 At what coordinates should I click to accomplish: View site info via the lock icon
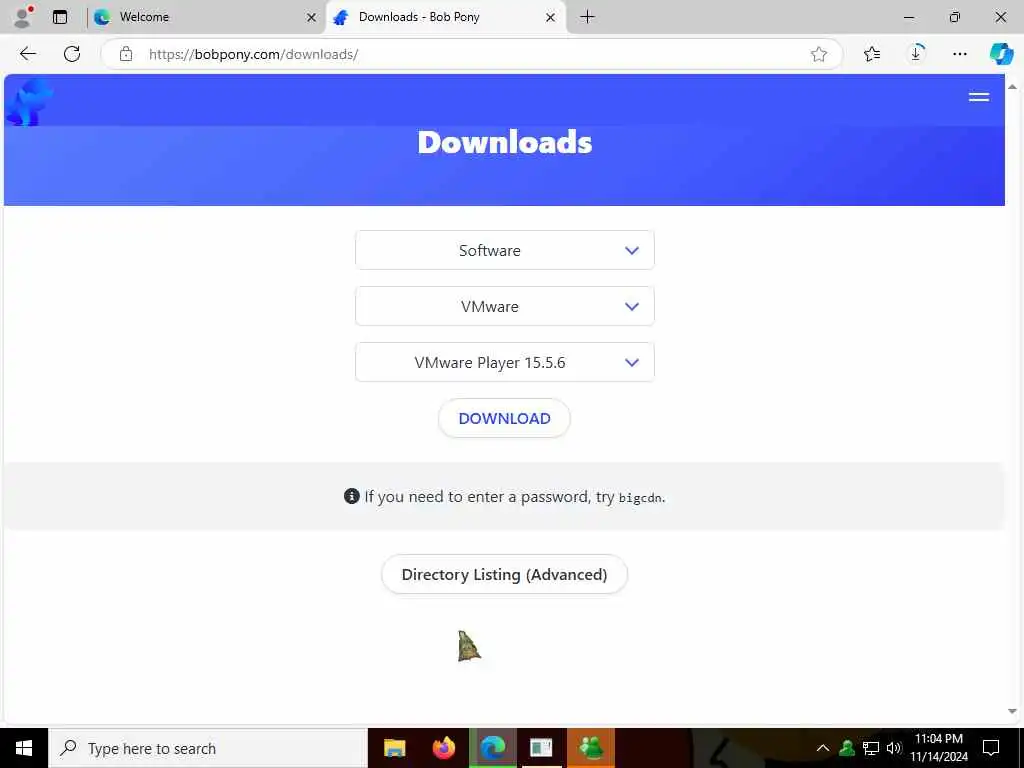point(125,54)
